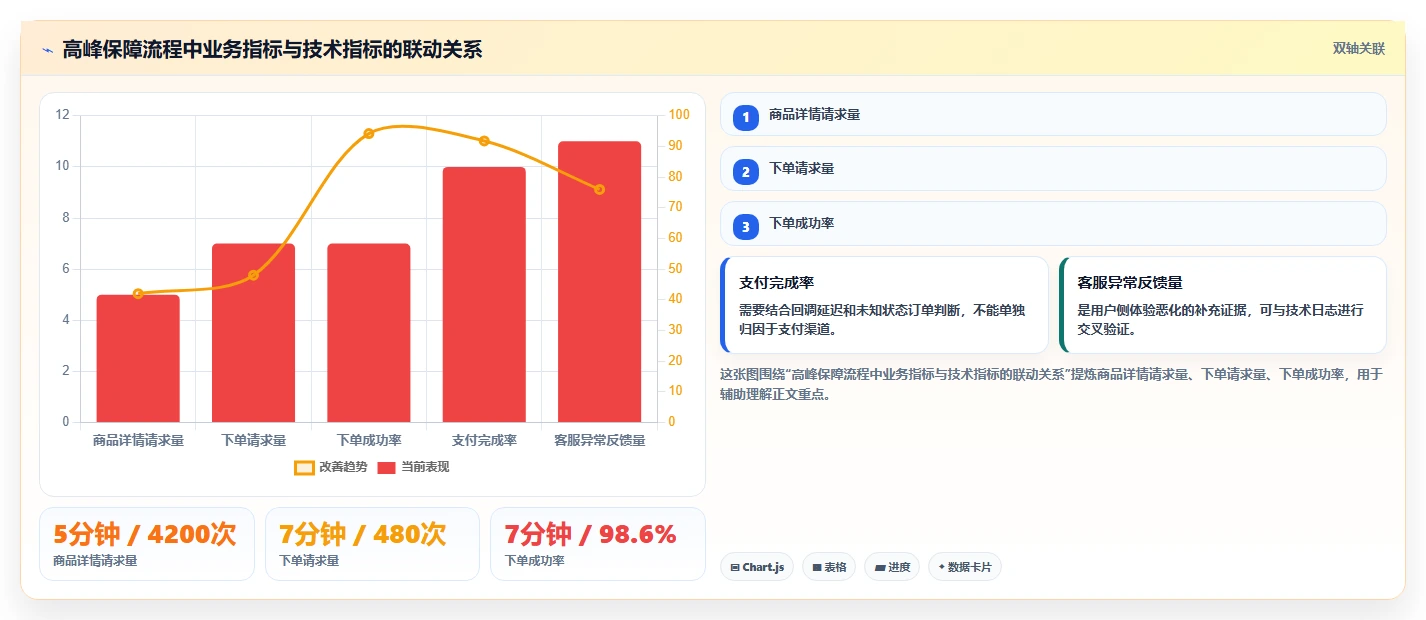
Task: Click the trend line point above 商品详情请求量 bar
Action: point(138,294)
